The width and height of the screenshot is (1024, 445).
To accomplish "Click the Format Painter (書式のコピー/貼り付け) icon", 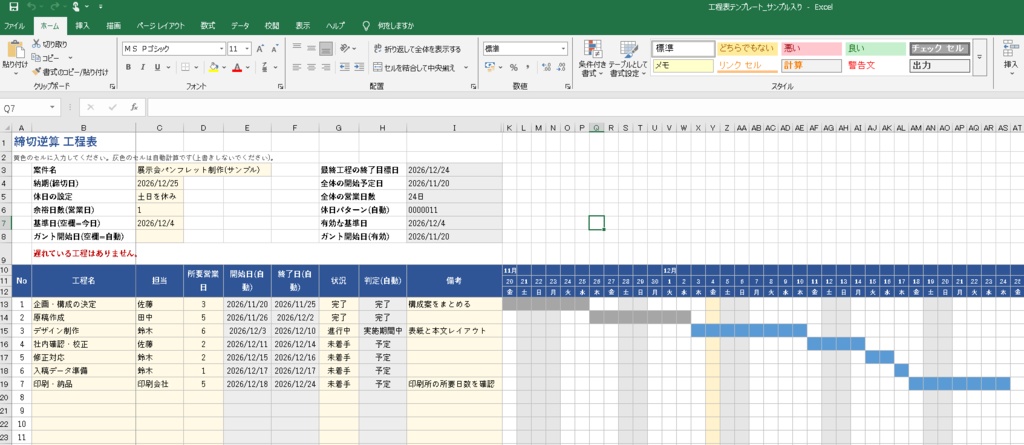I will 36,72.
